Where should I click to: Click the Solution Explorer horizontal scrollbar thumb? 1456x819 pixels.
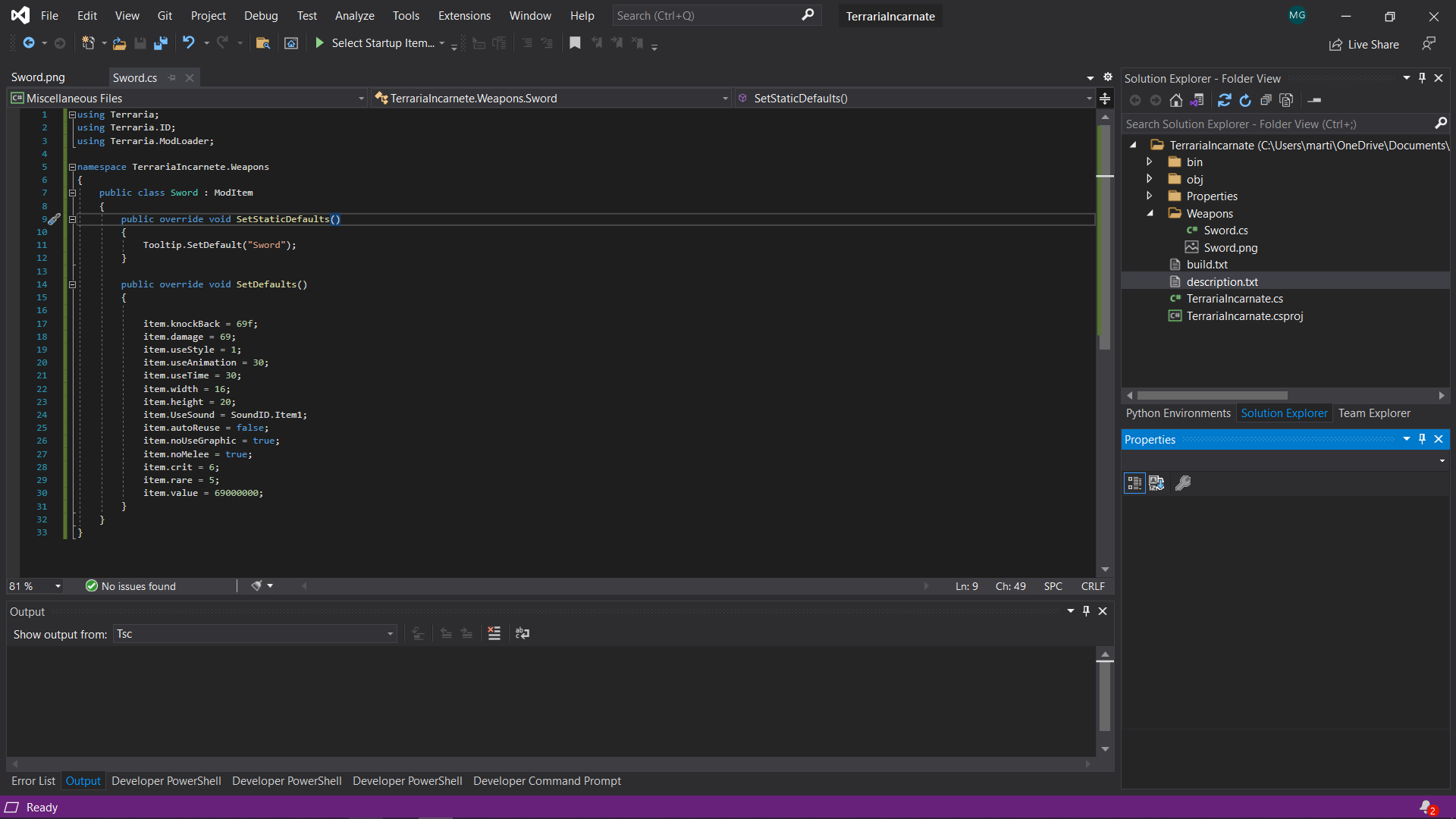[x=1212, y=396]
